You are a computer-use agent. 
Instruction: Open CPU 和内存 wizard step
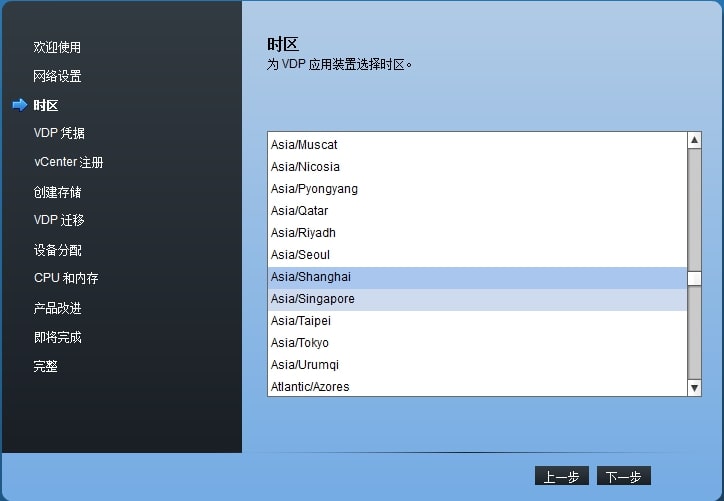point(66,278)
